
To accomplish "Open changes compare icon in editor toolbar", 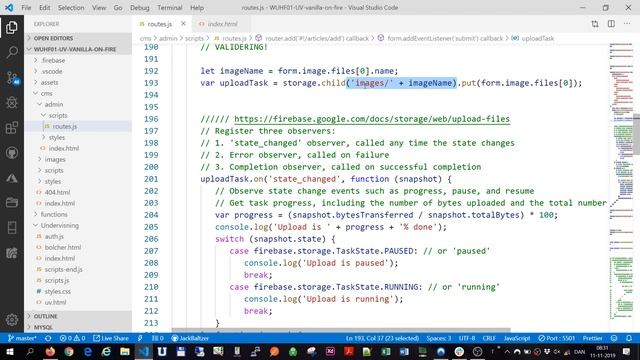I will coord(595,24).
